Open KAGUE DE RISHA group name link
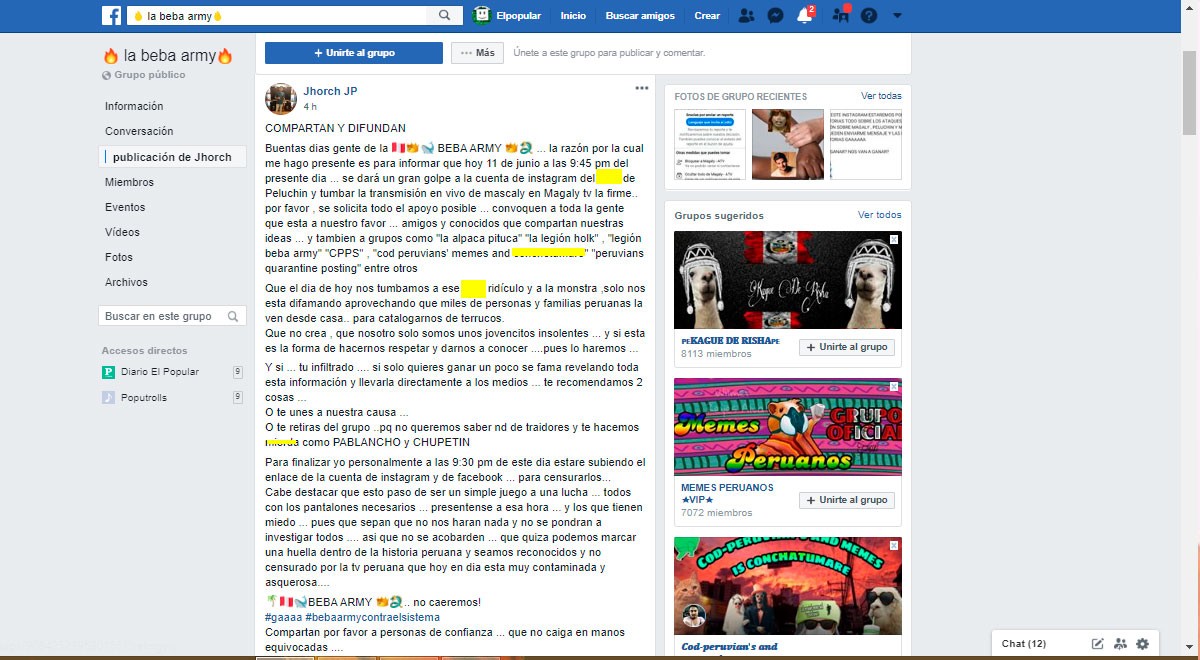The width and height of the screenshot is (1200, 660). 730,340
